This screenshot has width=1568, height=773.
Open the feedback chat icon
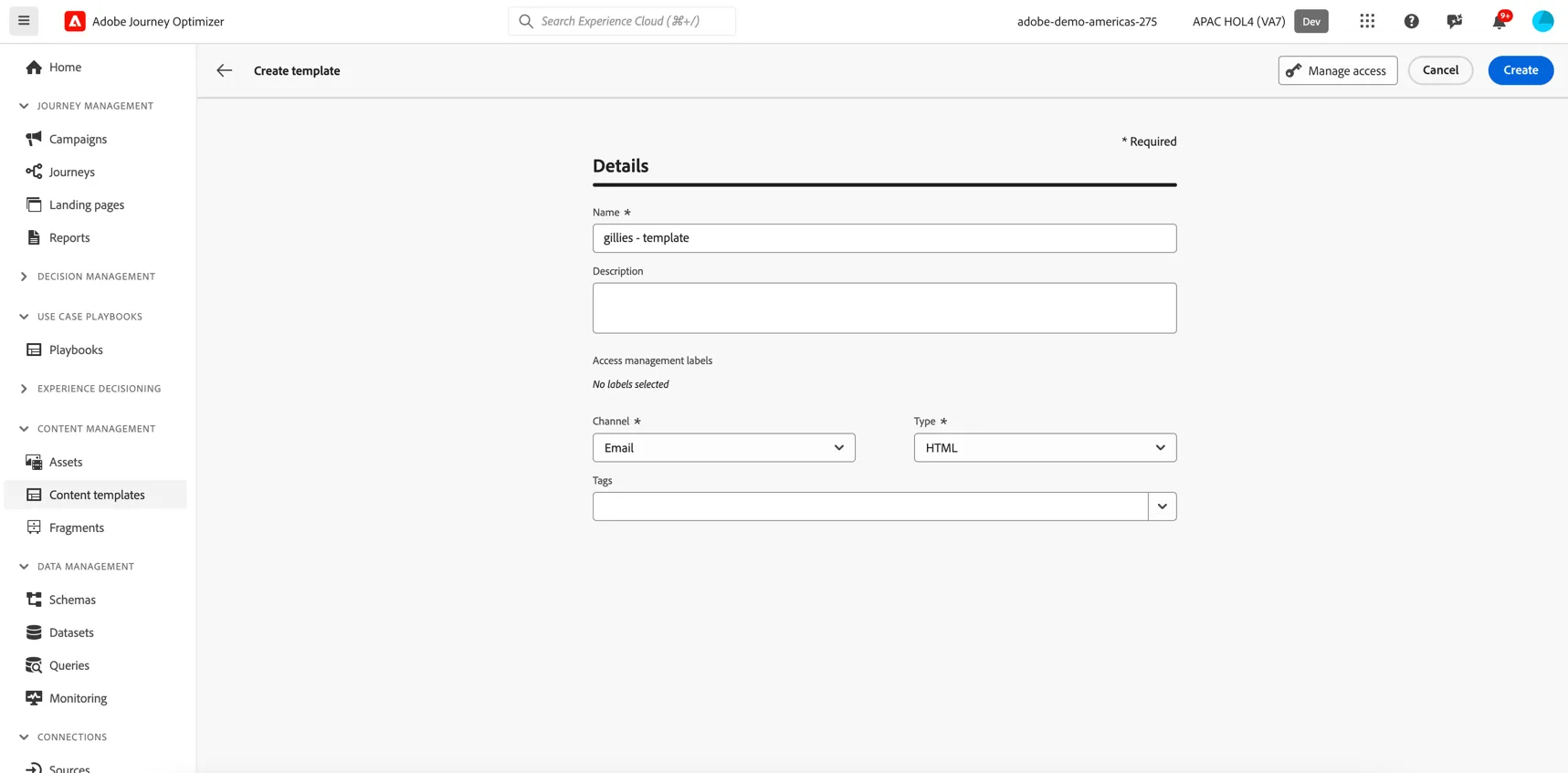coord(1455,21)
